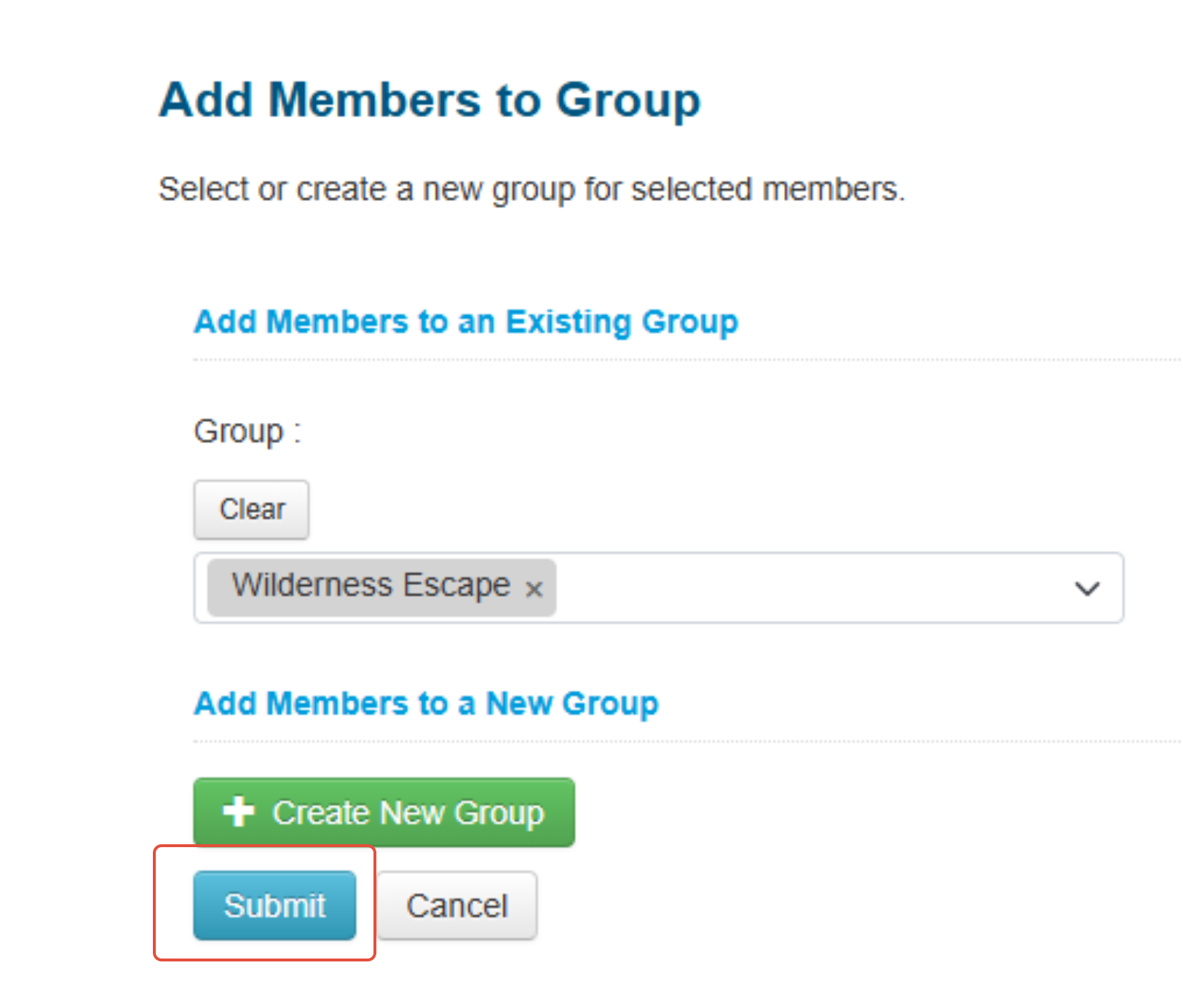Remove the Wilderness Escape tag with x
Viewport: 1183px width, 1008px height.
click(x=534, y=589)
